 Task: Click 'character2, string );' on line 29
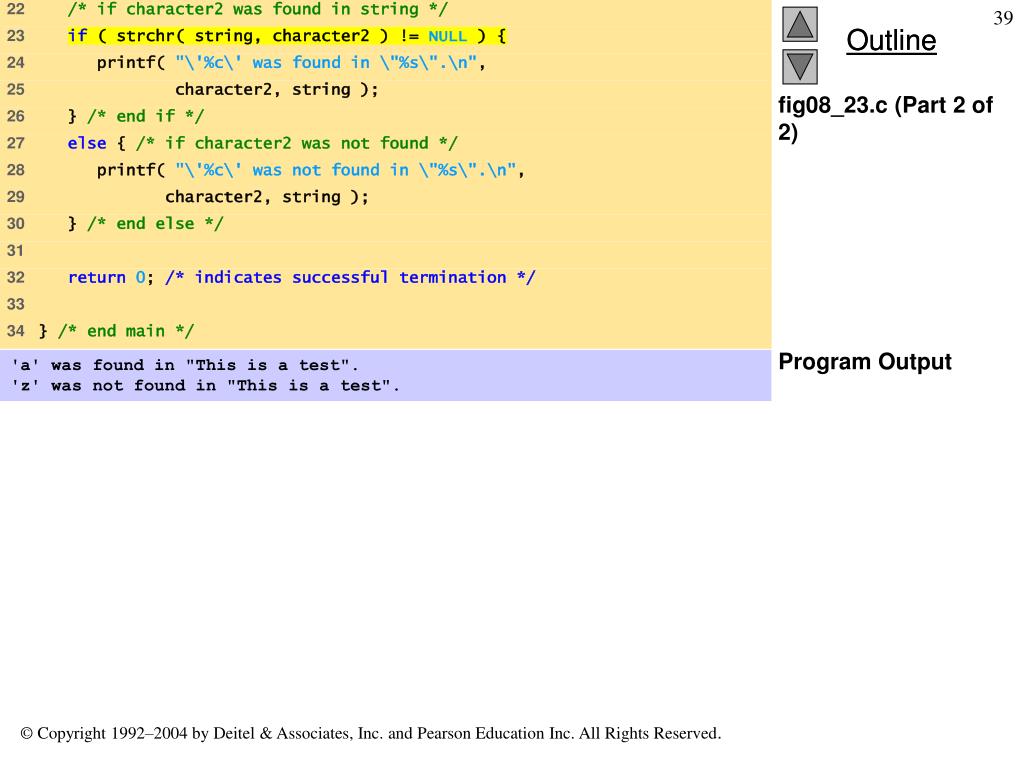coord(266,197)
